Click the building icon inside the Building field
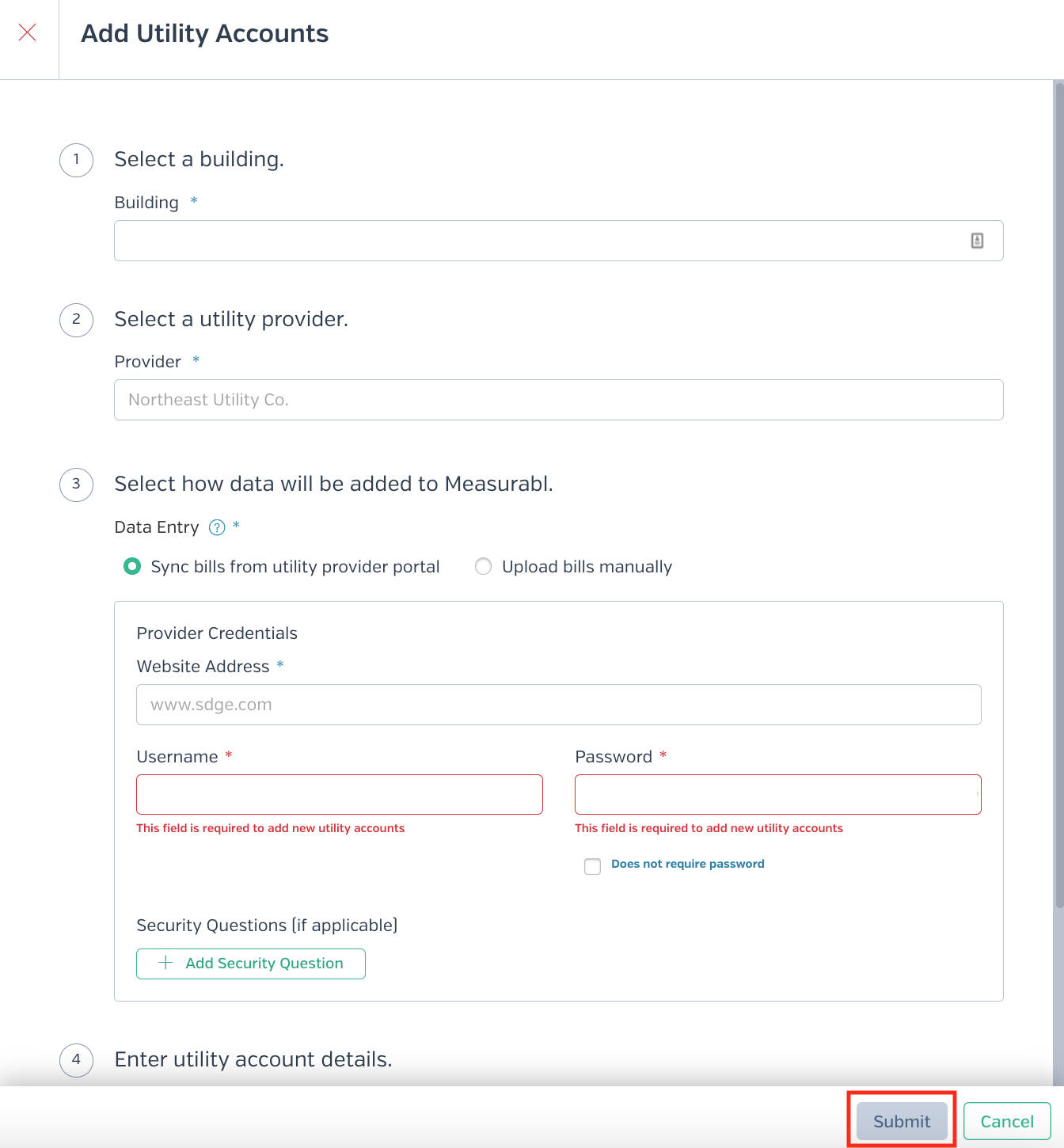Screen dimensions: 1064x1148 tap(977, 241)
